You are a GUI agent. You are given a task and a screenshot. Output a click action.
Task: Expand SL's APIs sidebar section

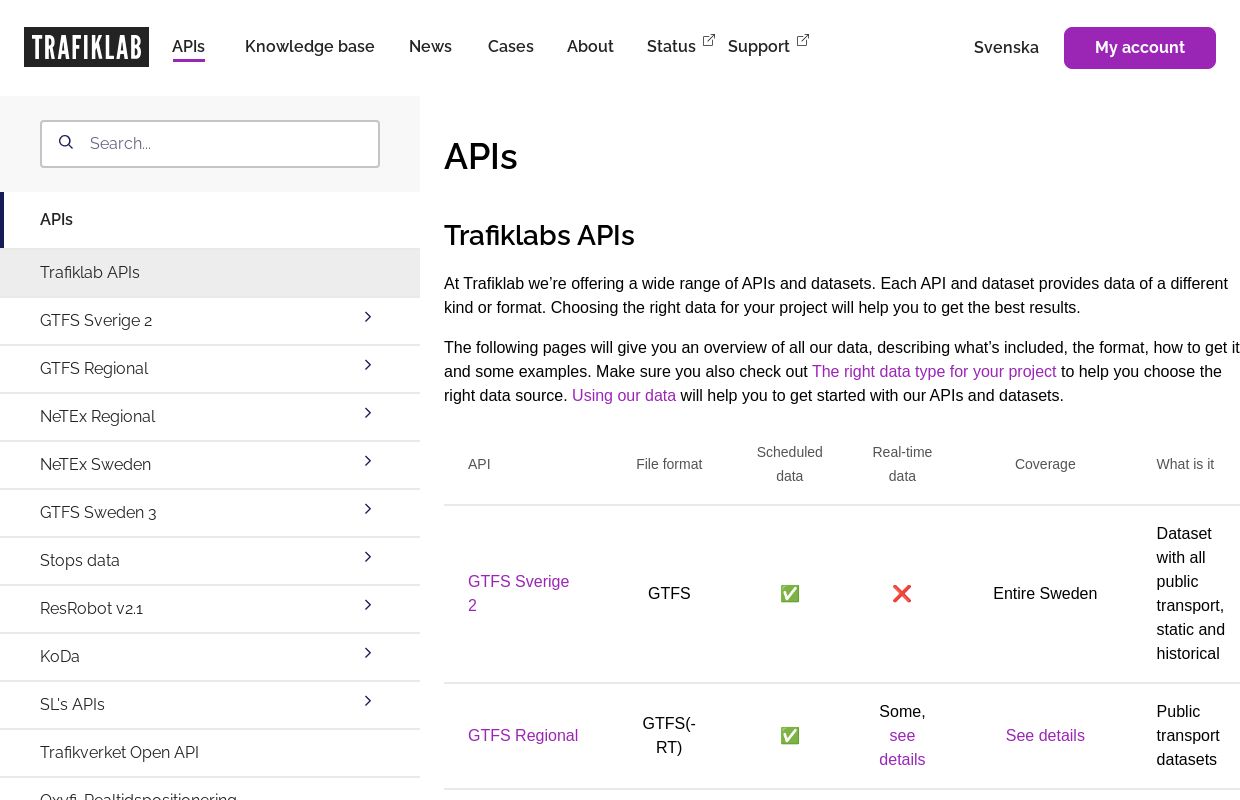click(368, 701)
